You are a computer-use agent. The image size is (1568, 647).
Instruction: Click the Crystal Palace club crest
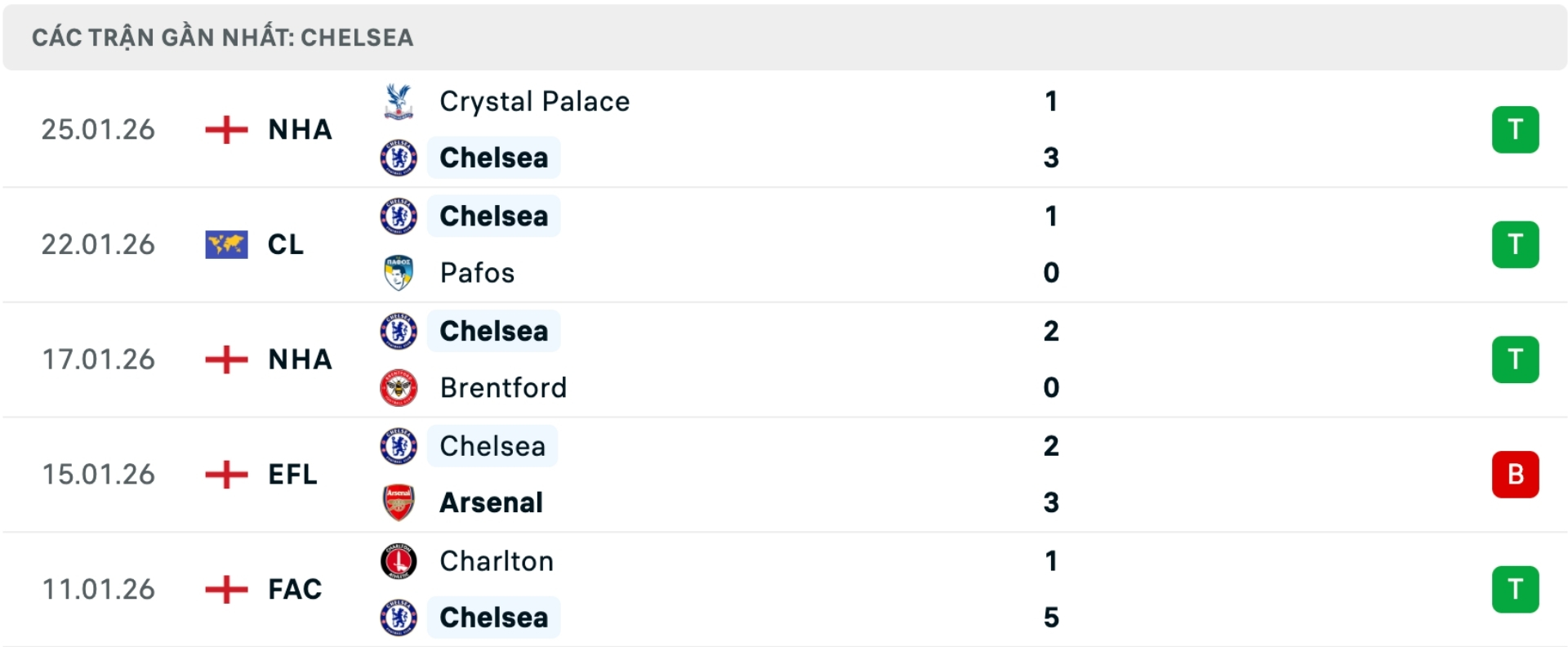398,100
